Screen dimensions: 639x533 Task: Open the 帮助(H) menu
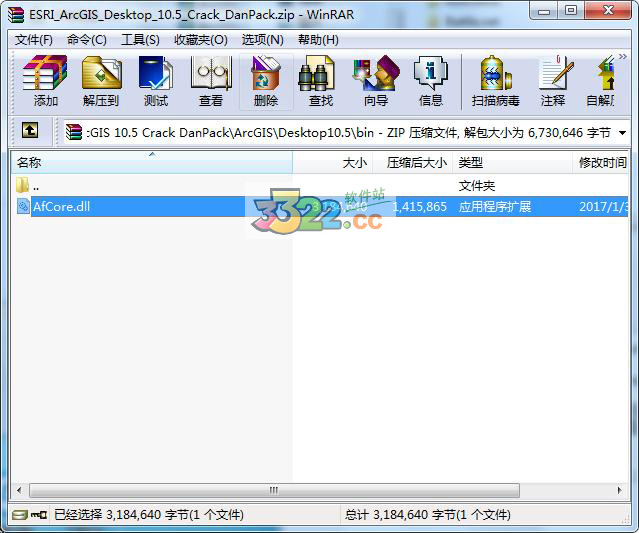[x=318, y=40]
